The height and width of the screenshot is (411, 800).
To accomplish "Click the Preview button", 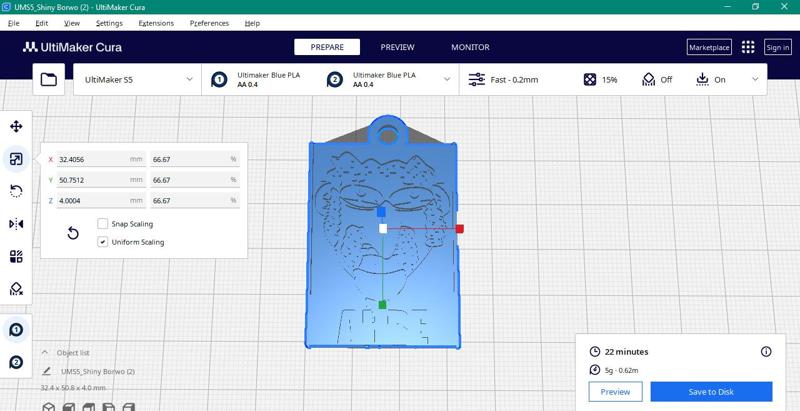I will (615, 392).
